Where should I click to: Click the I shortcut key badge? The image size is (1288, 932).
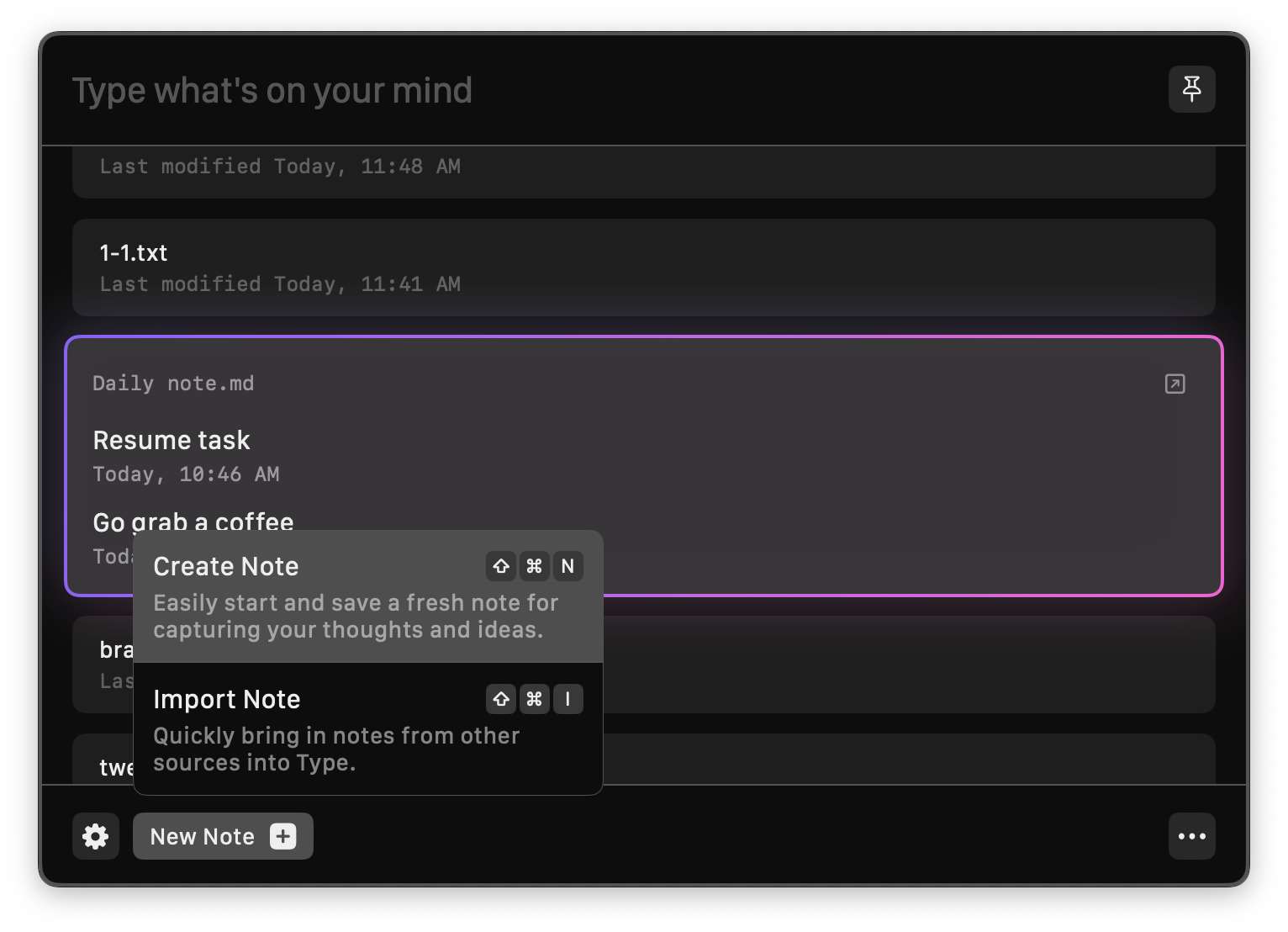pos(567,699)
